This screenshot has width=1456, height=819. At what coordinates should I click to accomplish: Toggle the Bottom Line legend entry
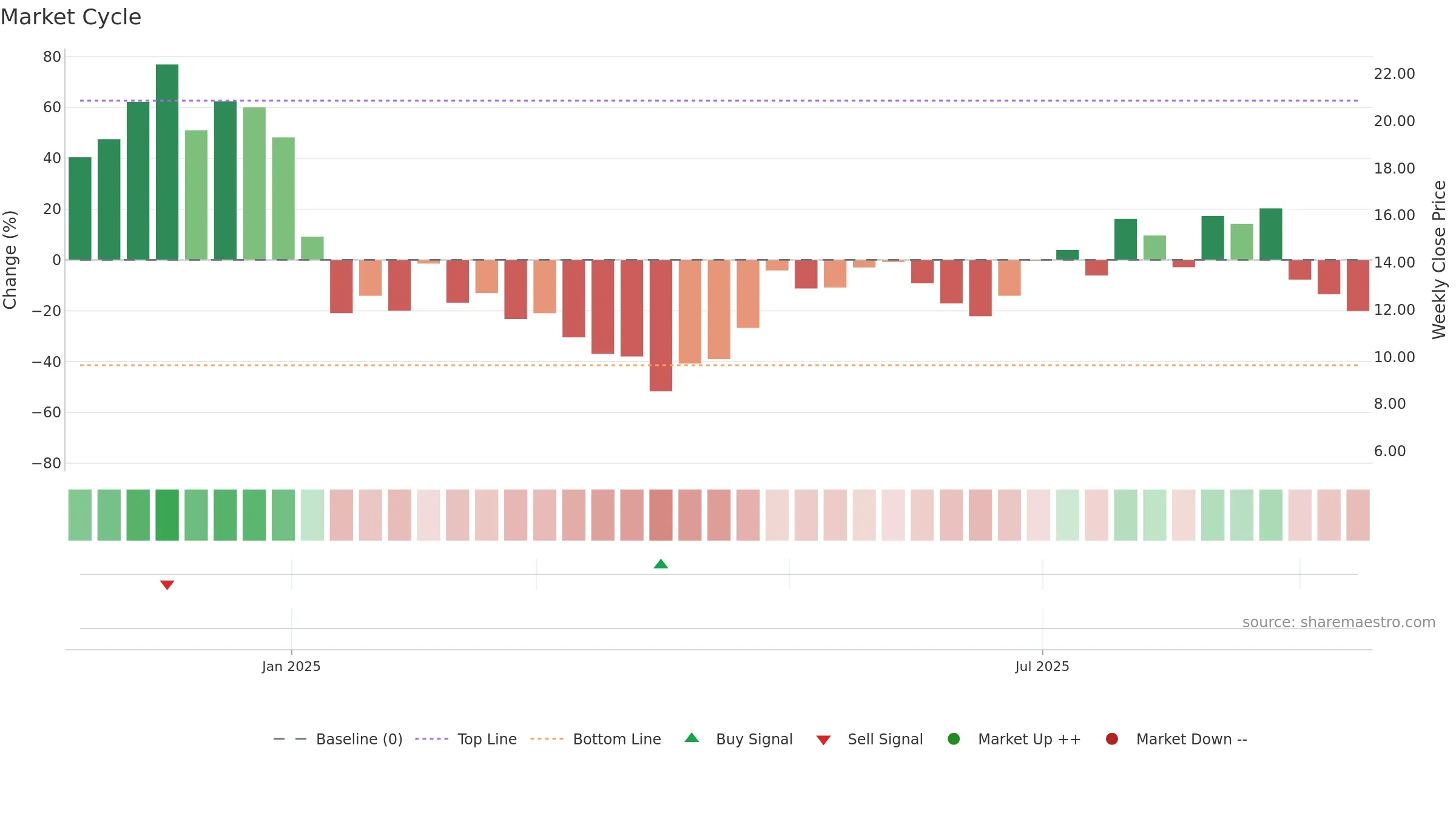596,739
